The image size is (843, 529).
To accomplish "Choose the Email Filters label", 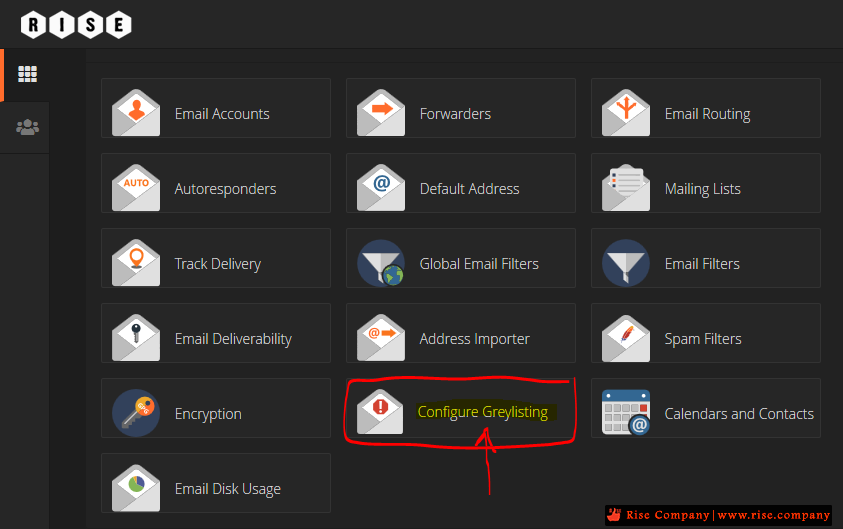I will 702,264.
